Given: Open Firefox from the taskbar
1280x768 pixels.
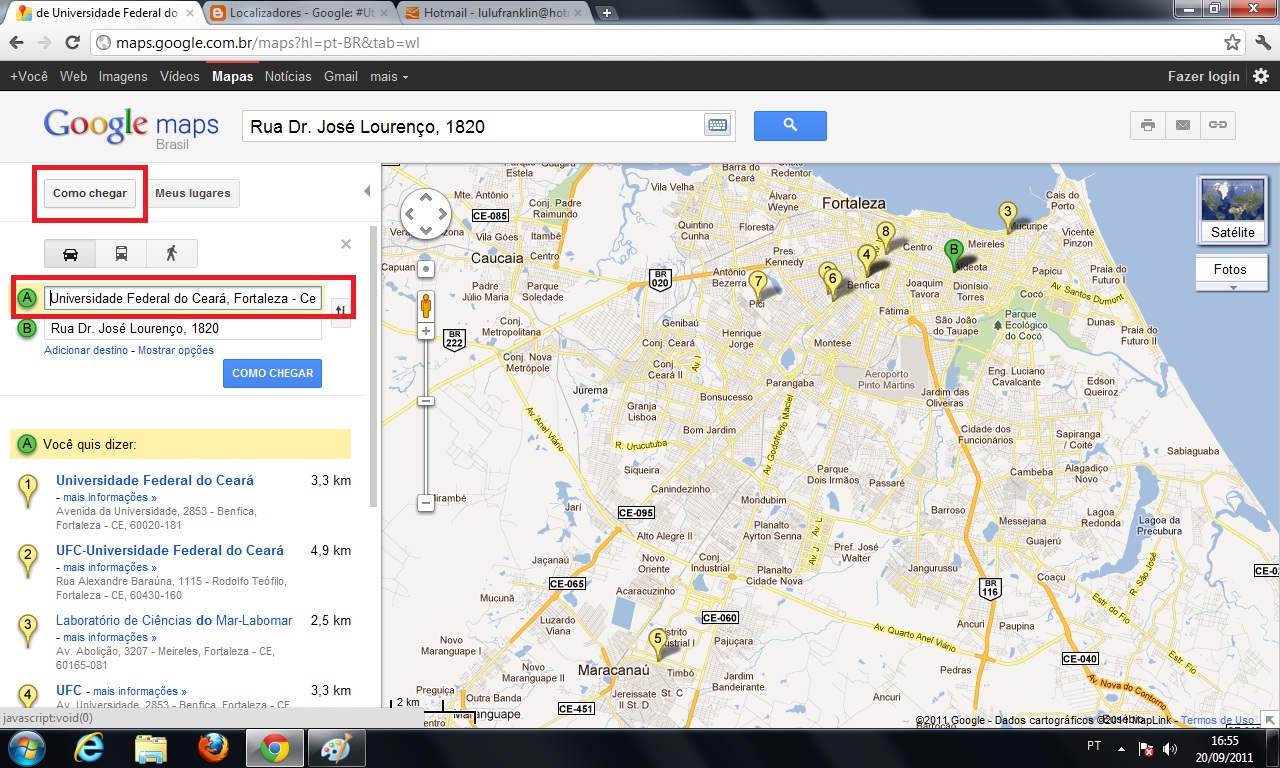Looking at the screenshot, I should (212, 748).
